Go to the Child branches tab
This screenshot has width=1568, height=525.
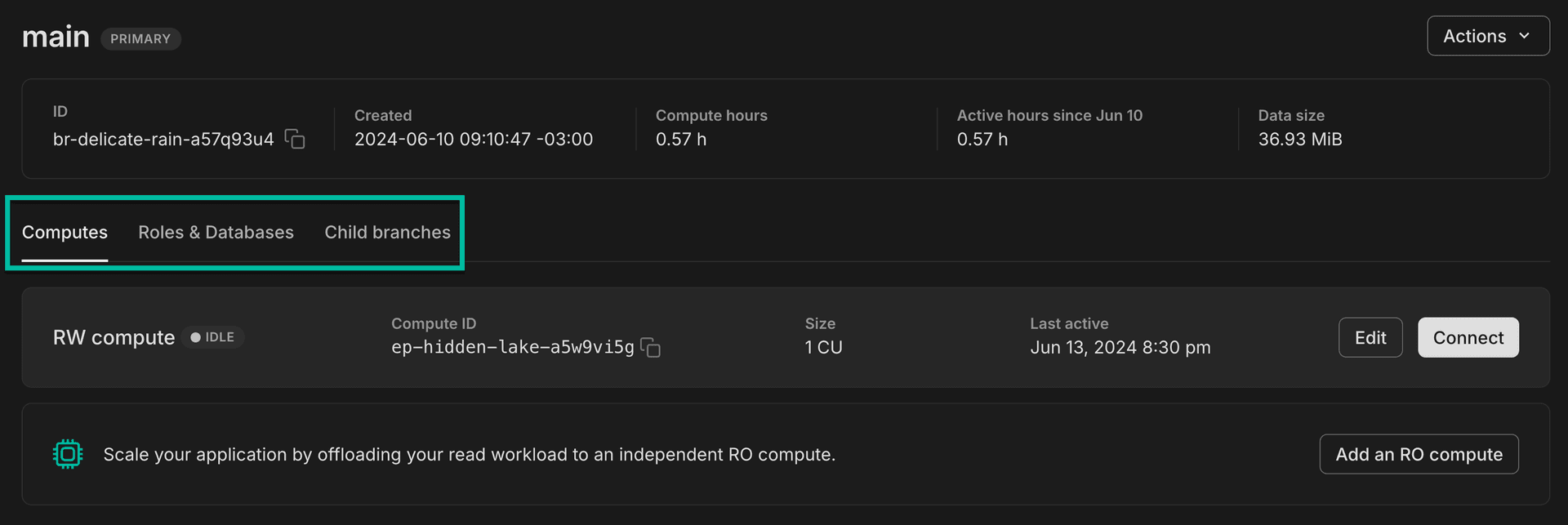[x=387, y=233]
